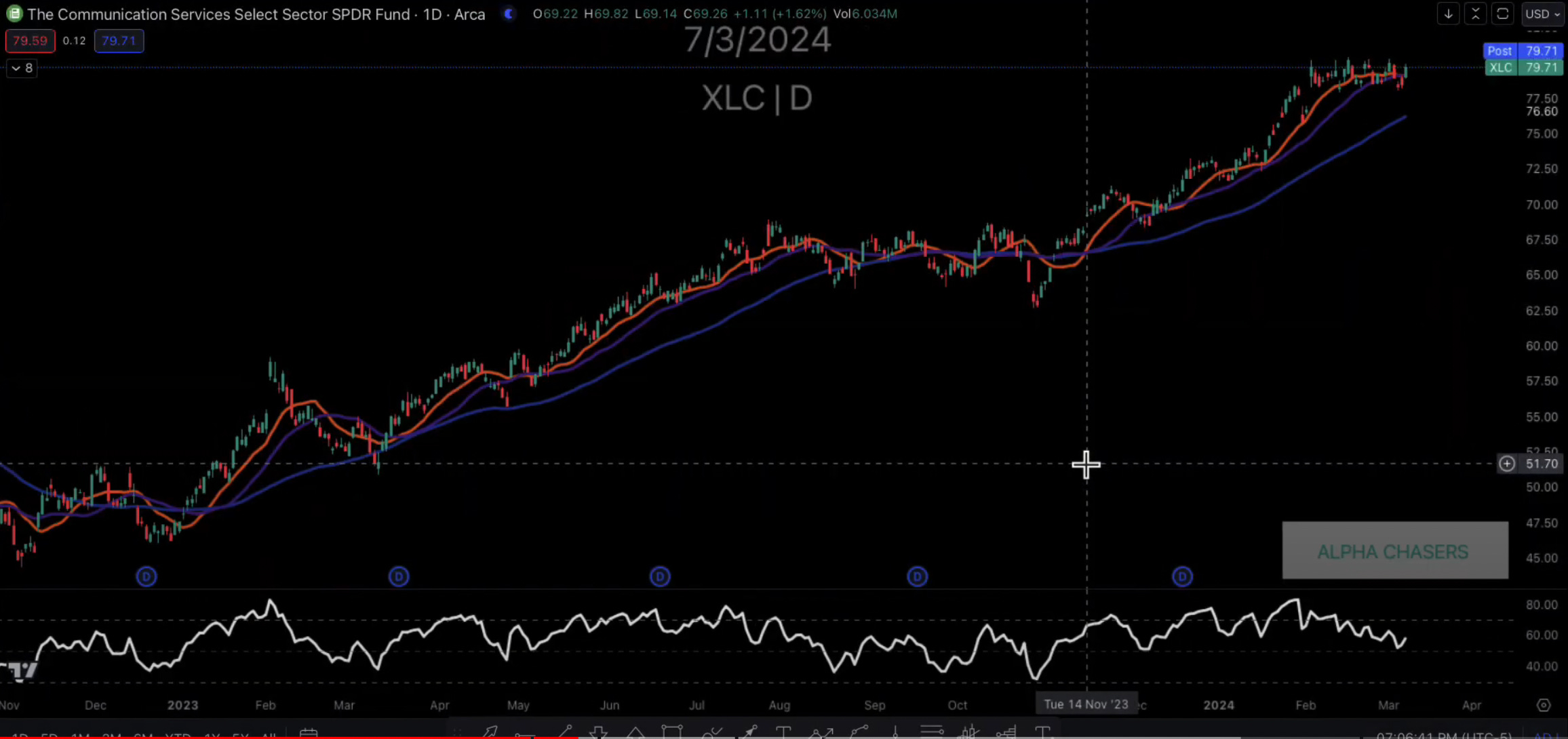The image size is (1568, 739).
Task: Click the Arca exchange label
Action: [x=470, y=14]
